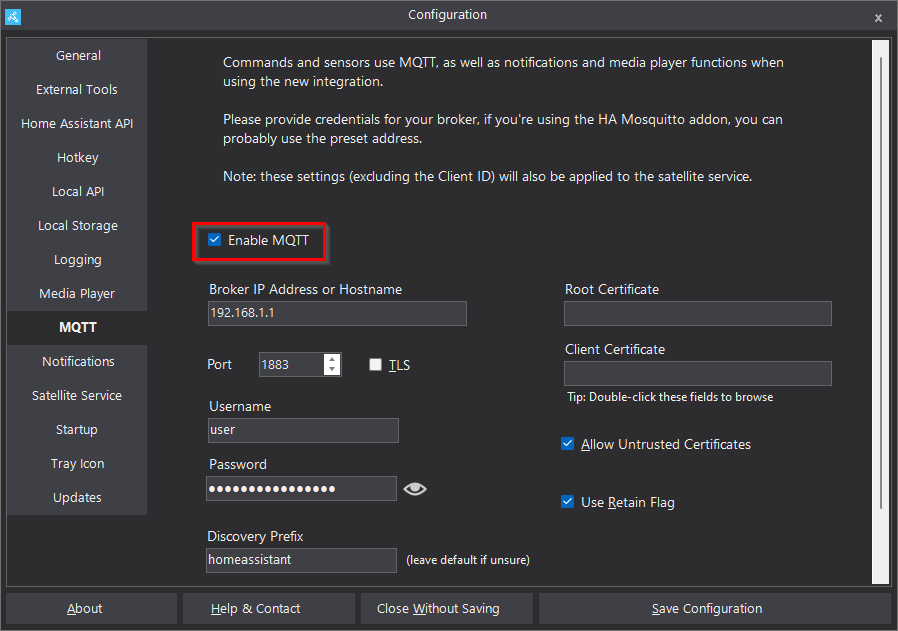Open the Notifications tab
Viewport: 898px width, 631px height.
tap(77, 362)
